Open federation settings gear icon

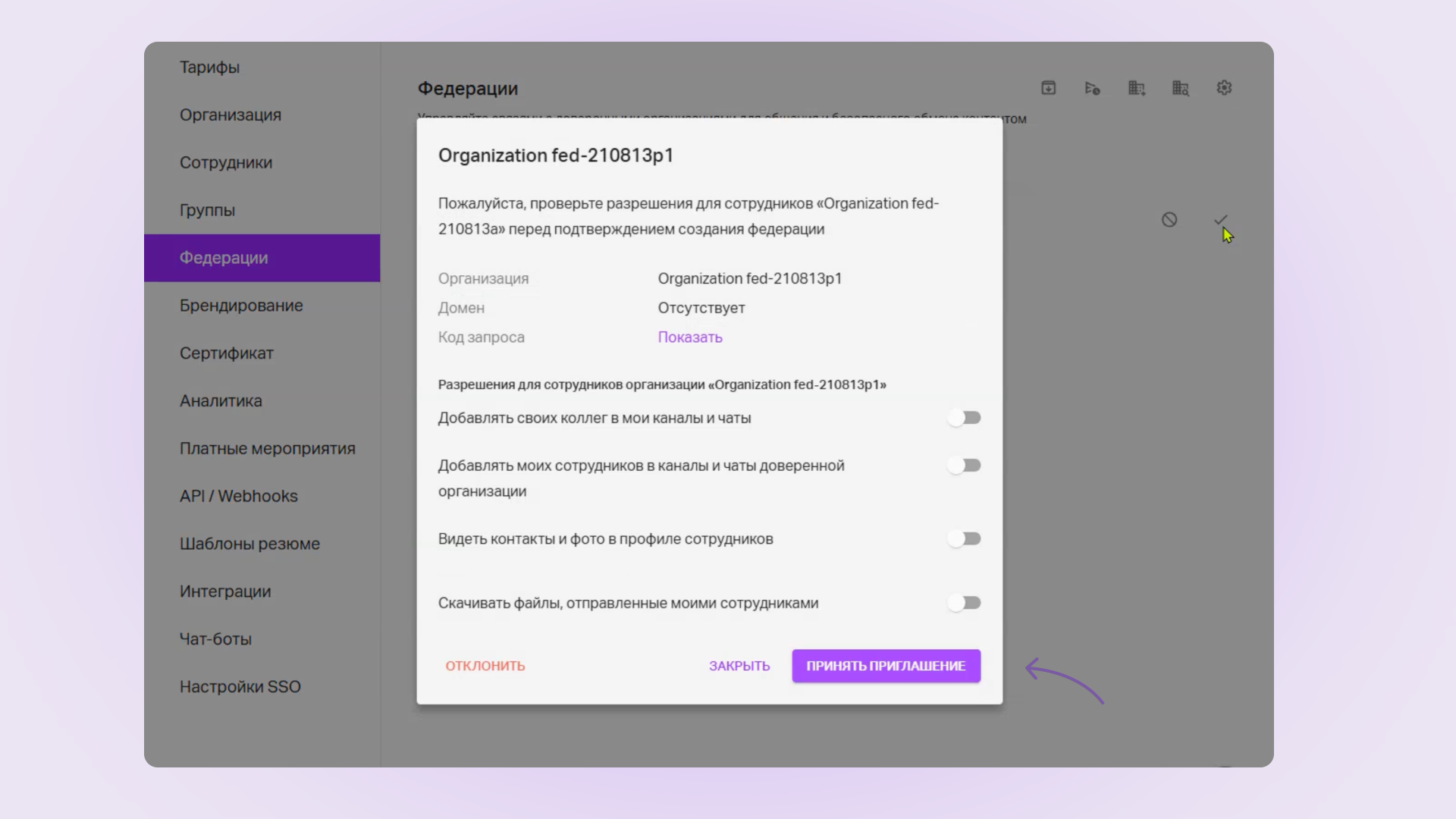tap(1224, 88)
